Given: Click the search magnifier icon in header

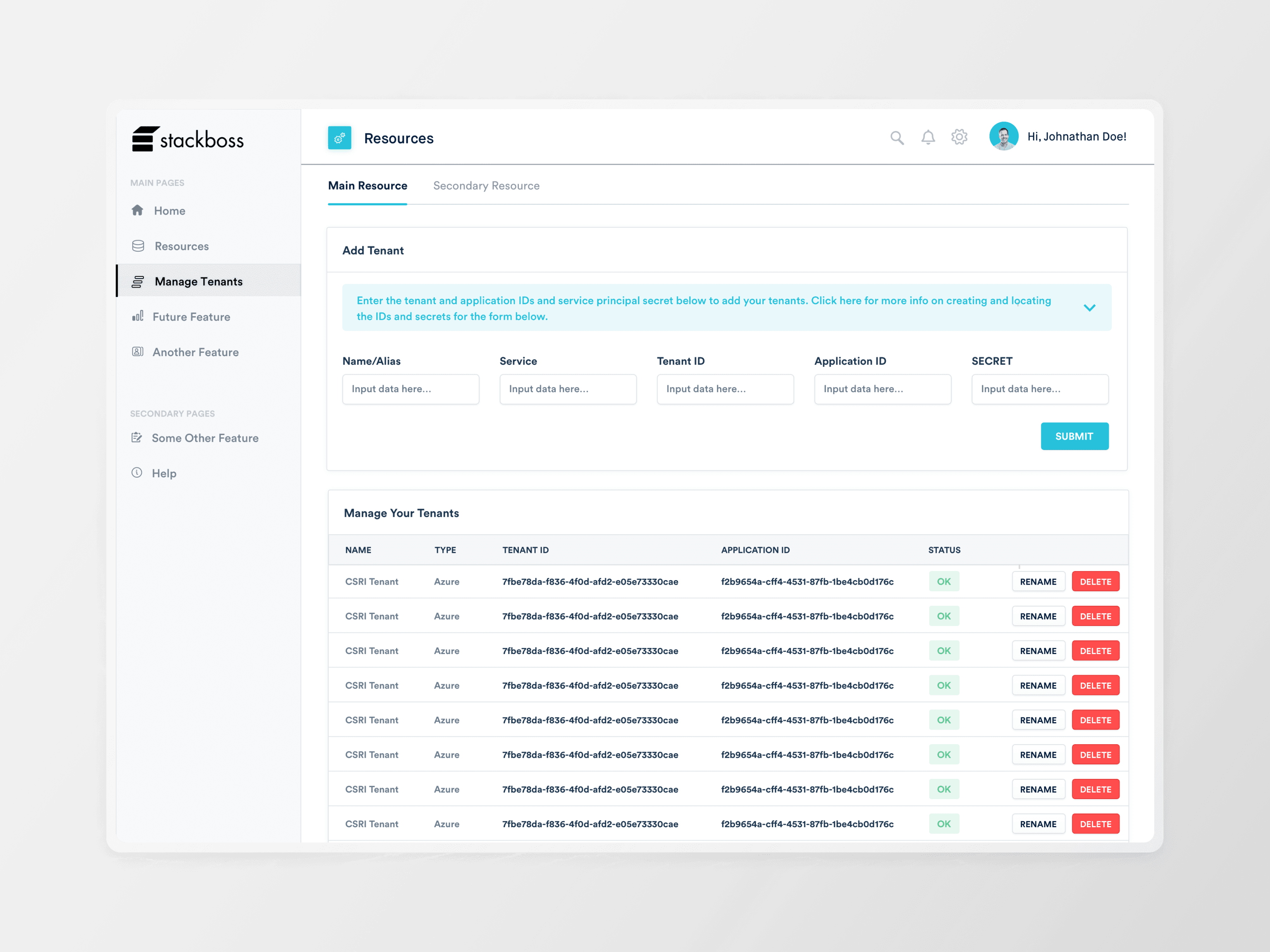Looking at the screenshot, I should (897, 138).
